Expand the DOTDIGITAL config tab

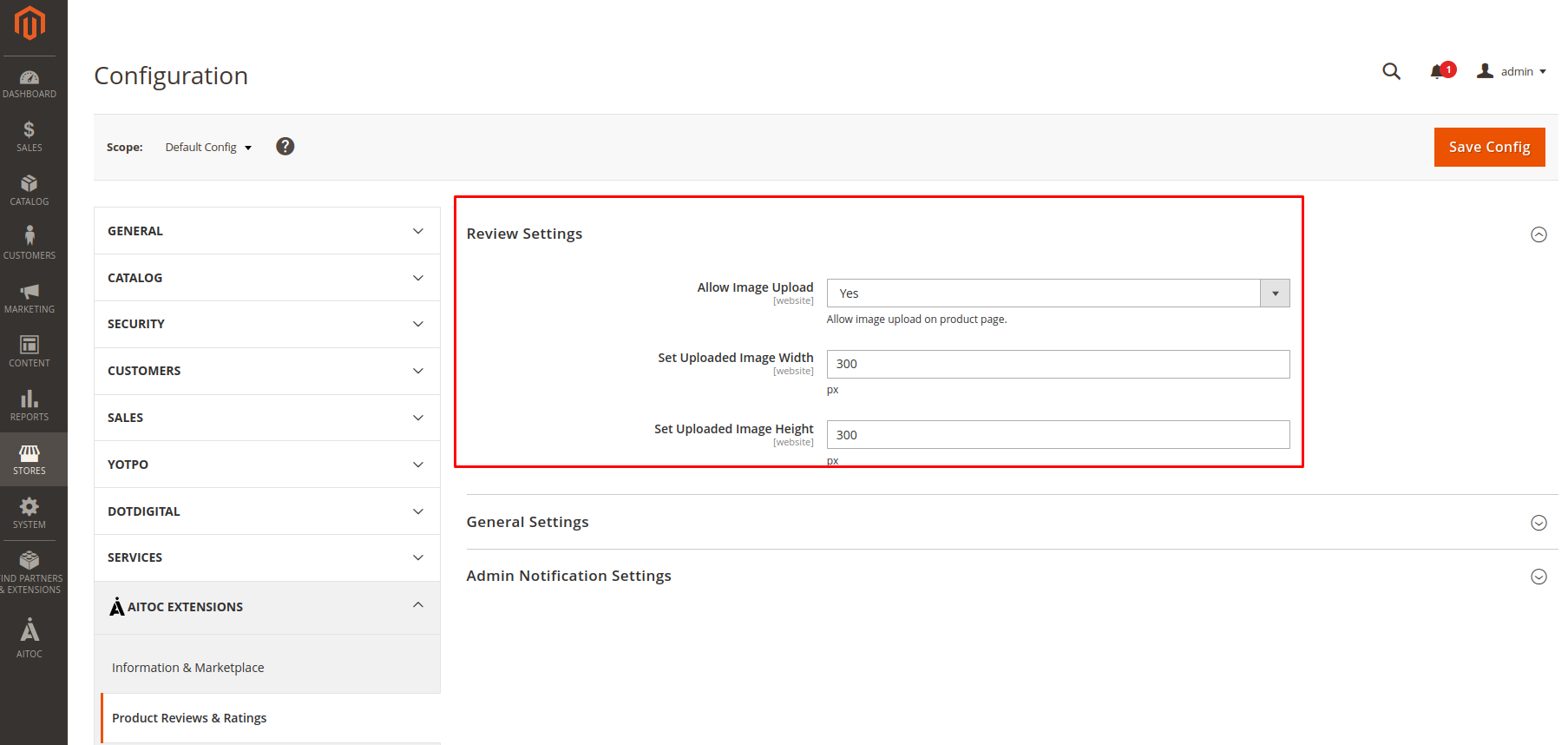tap(267, 511)
